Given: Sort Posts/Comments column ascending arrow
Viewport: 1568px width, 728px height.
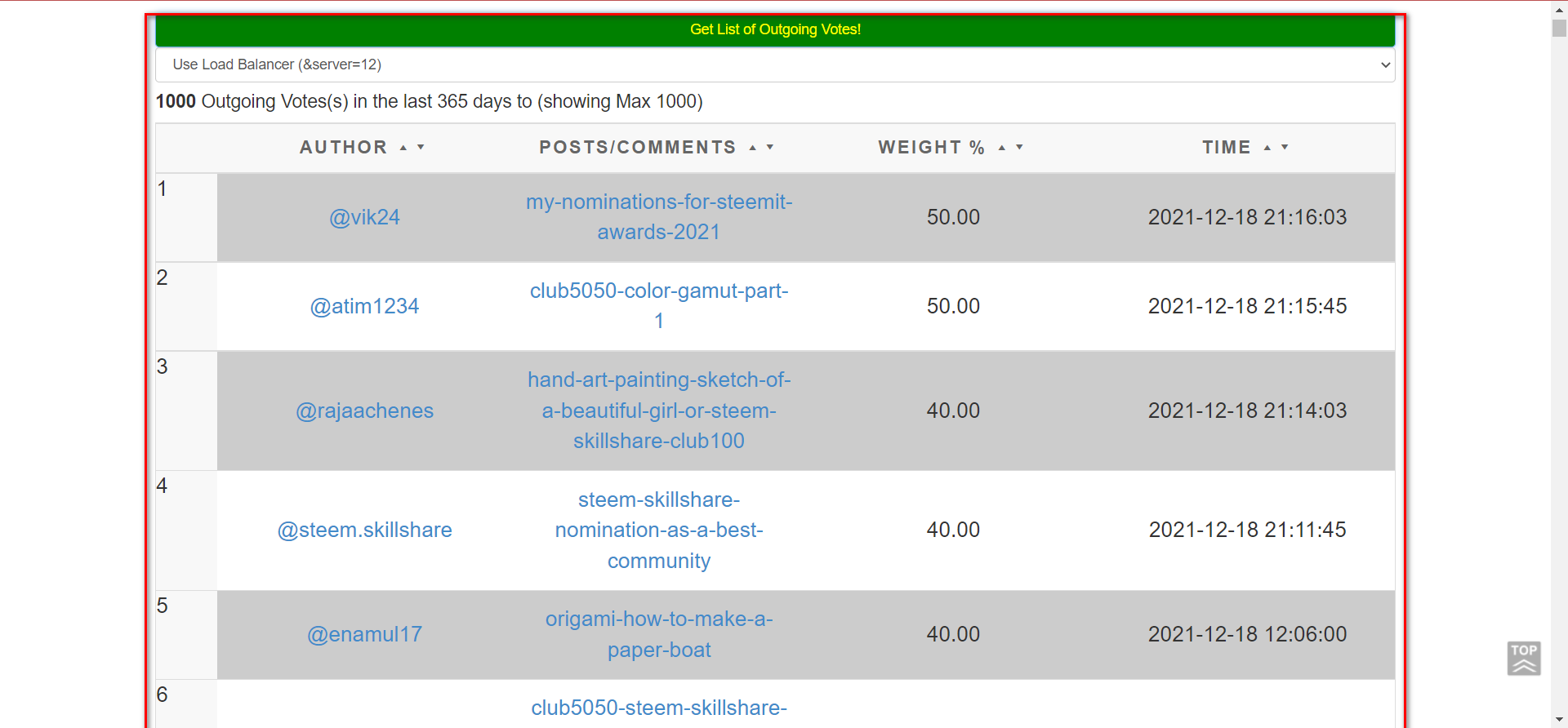Looking at the screenshot, I should tap(753, 148).
